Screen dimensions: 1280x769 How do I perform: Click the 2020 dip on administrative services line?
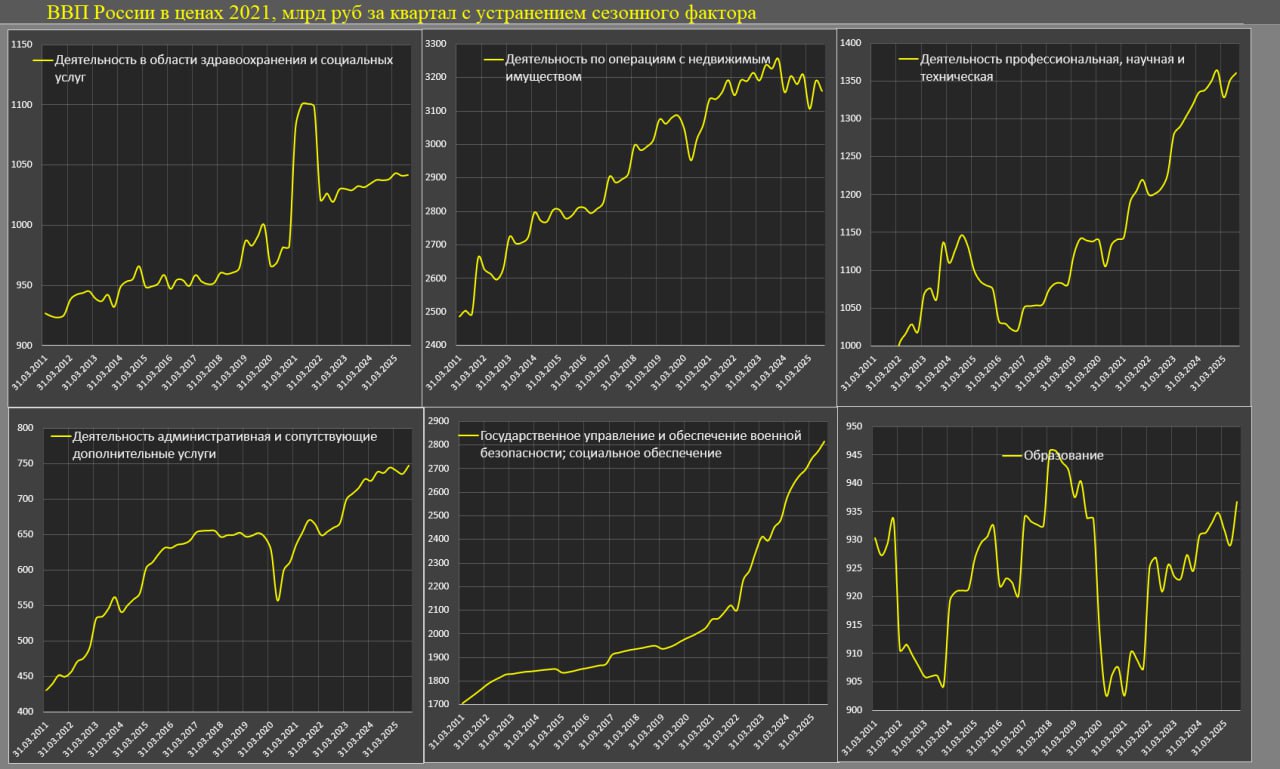pyautogui.click(x=277, y=598)
